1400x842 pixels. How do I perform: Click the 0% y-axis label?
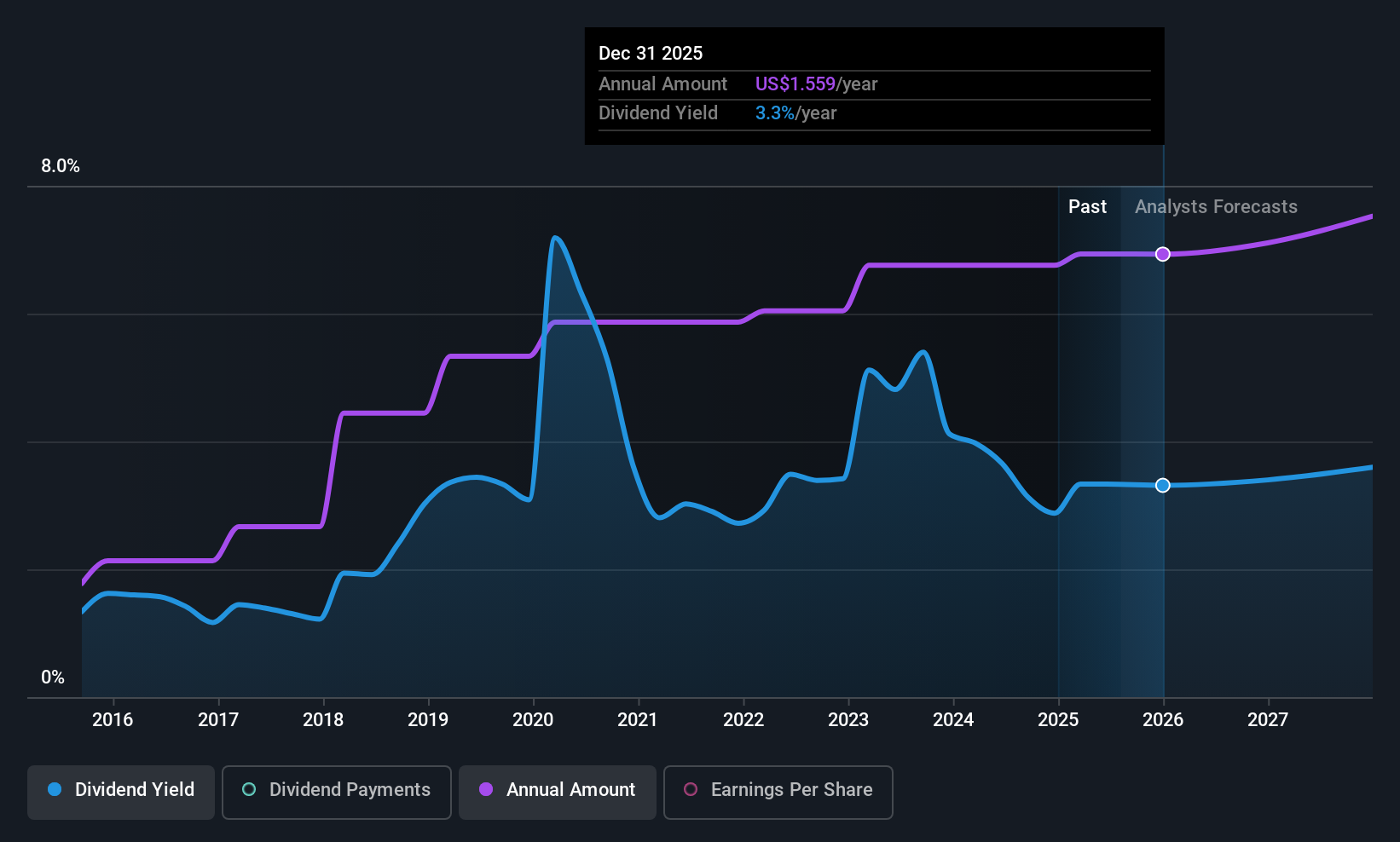(x=53, y=678)
